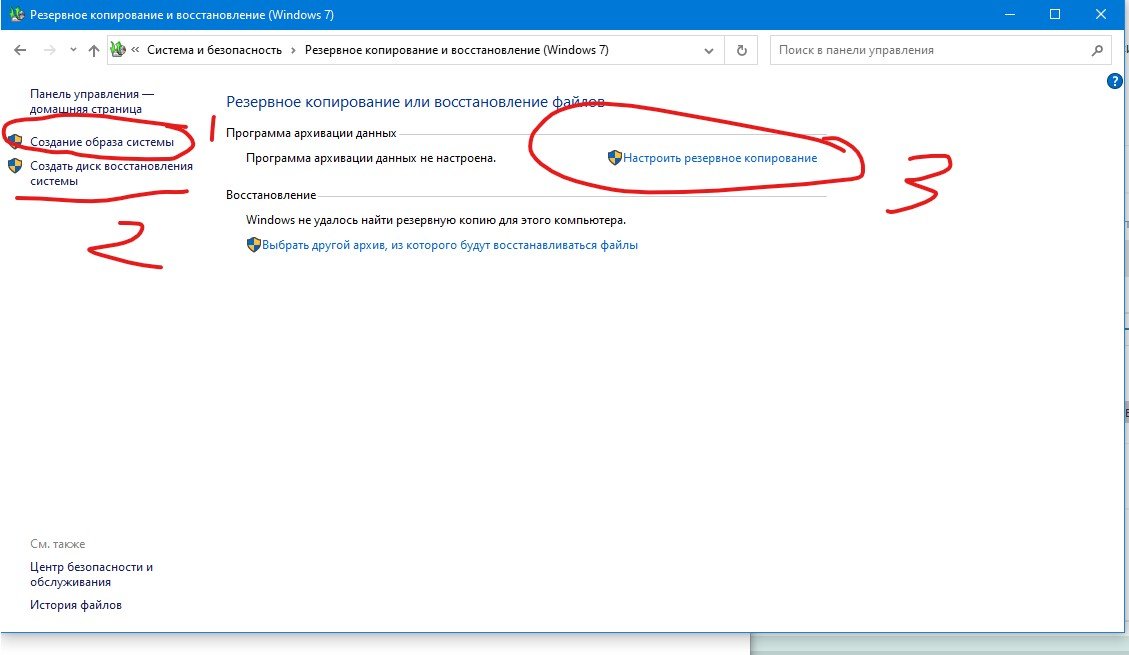Click the Forward navigation arrow
This screenshot has height=655, width=1129.
[x=50, y=50]
